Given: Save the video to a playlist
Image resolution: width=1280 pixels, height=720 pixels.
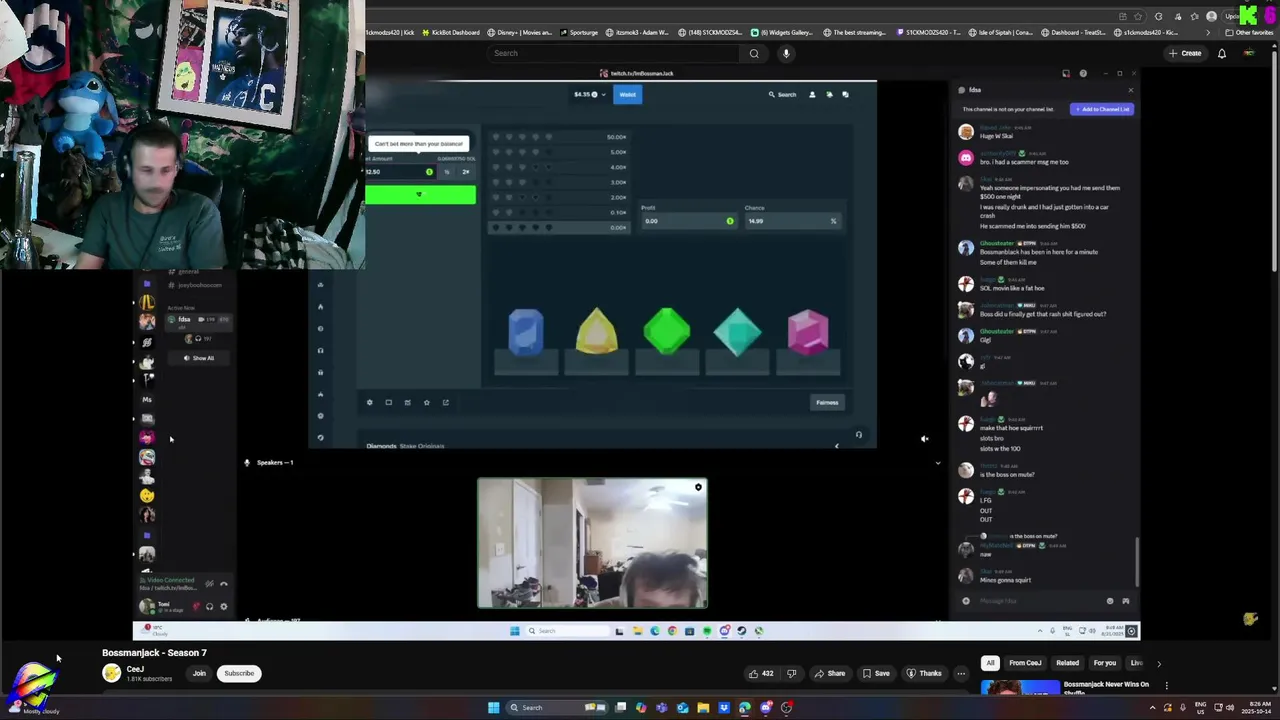Looking at the screenshot, I should pos(876,673).
